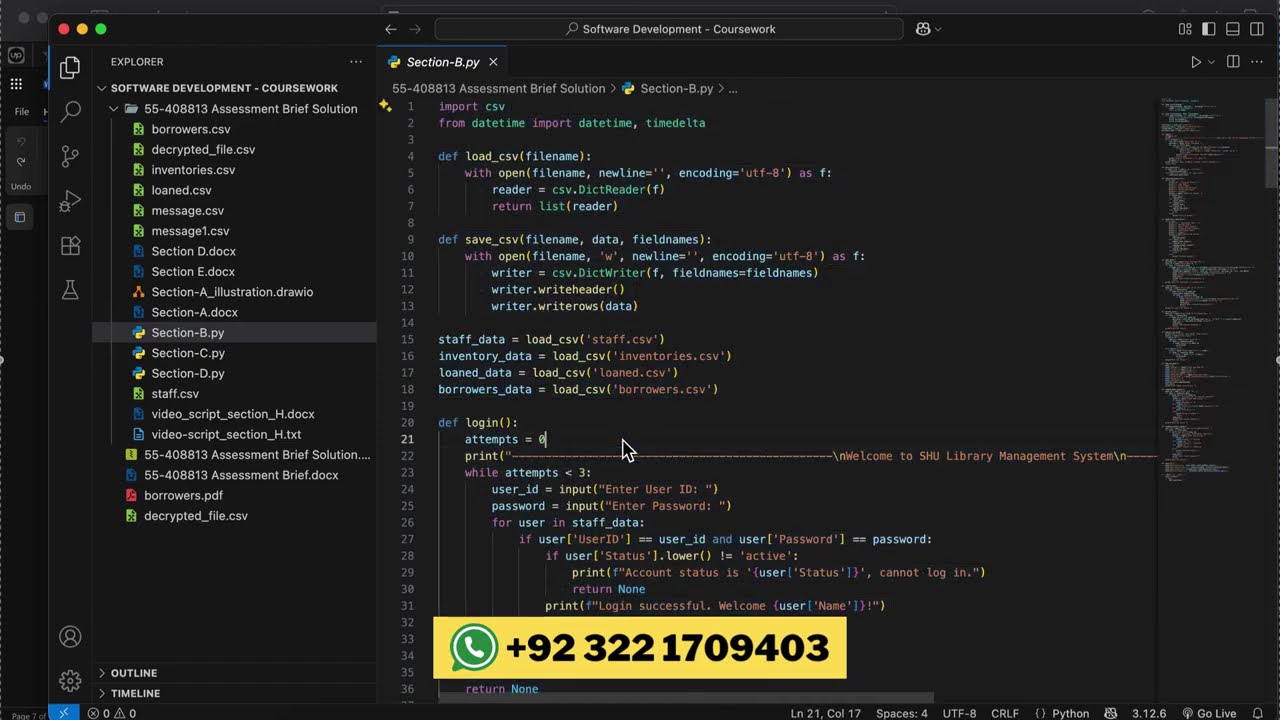Screen dimensions: 1280x720
Task: Open the Explorer view in activity bar
Action: point(70,68)
